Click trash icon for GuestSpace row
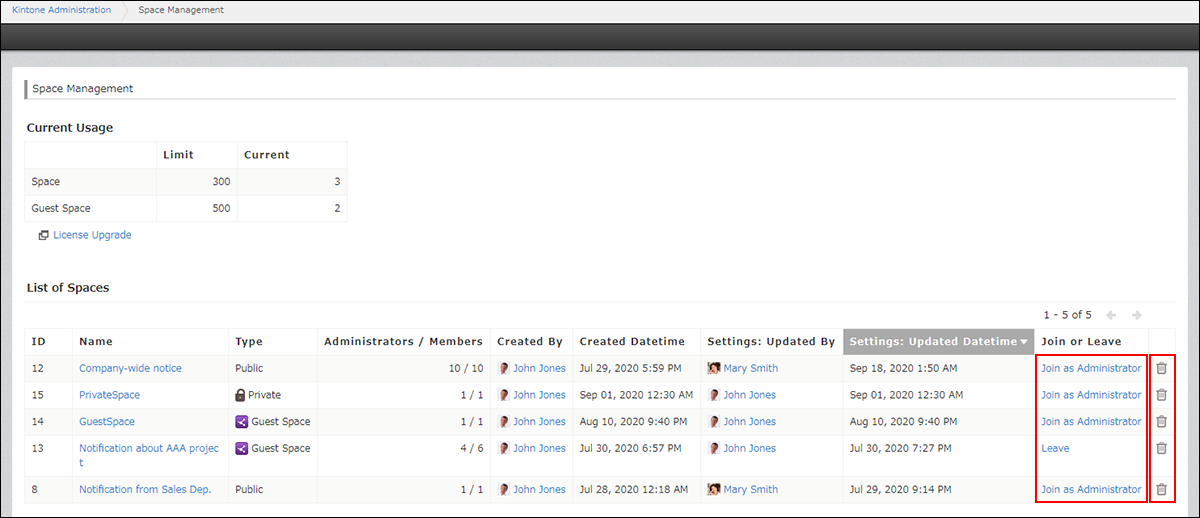The image size is (1200, 518). click(x=1161, y=422)
